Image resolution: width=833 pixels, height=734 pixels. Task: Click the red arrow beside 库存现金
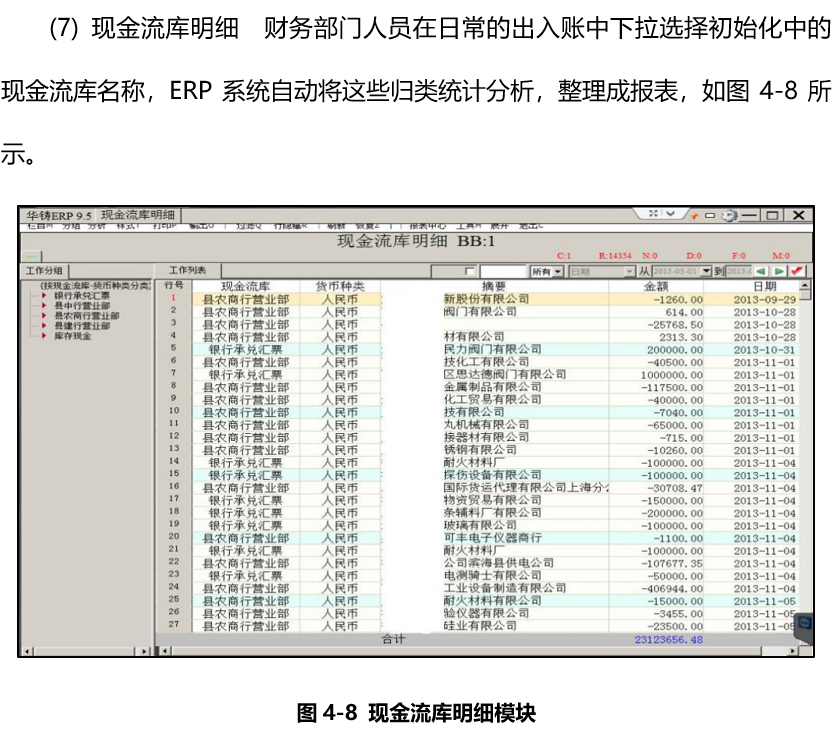[x=45, y=336]
